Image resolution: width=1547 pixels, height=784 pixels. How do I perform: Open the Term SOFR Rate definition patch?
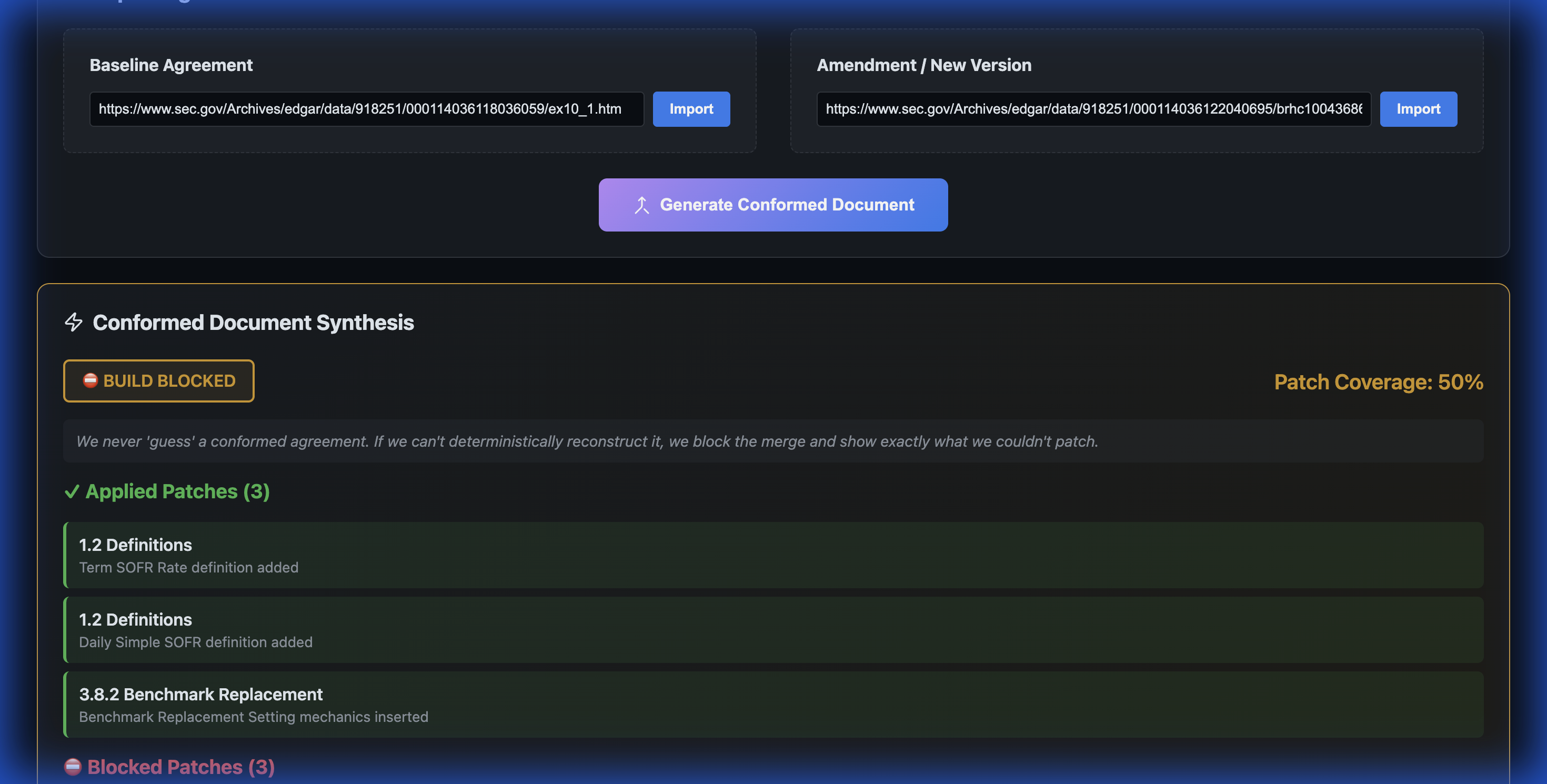(x=773, y=555)
